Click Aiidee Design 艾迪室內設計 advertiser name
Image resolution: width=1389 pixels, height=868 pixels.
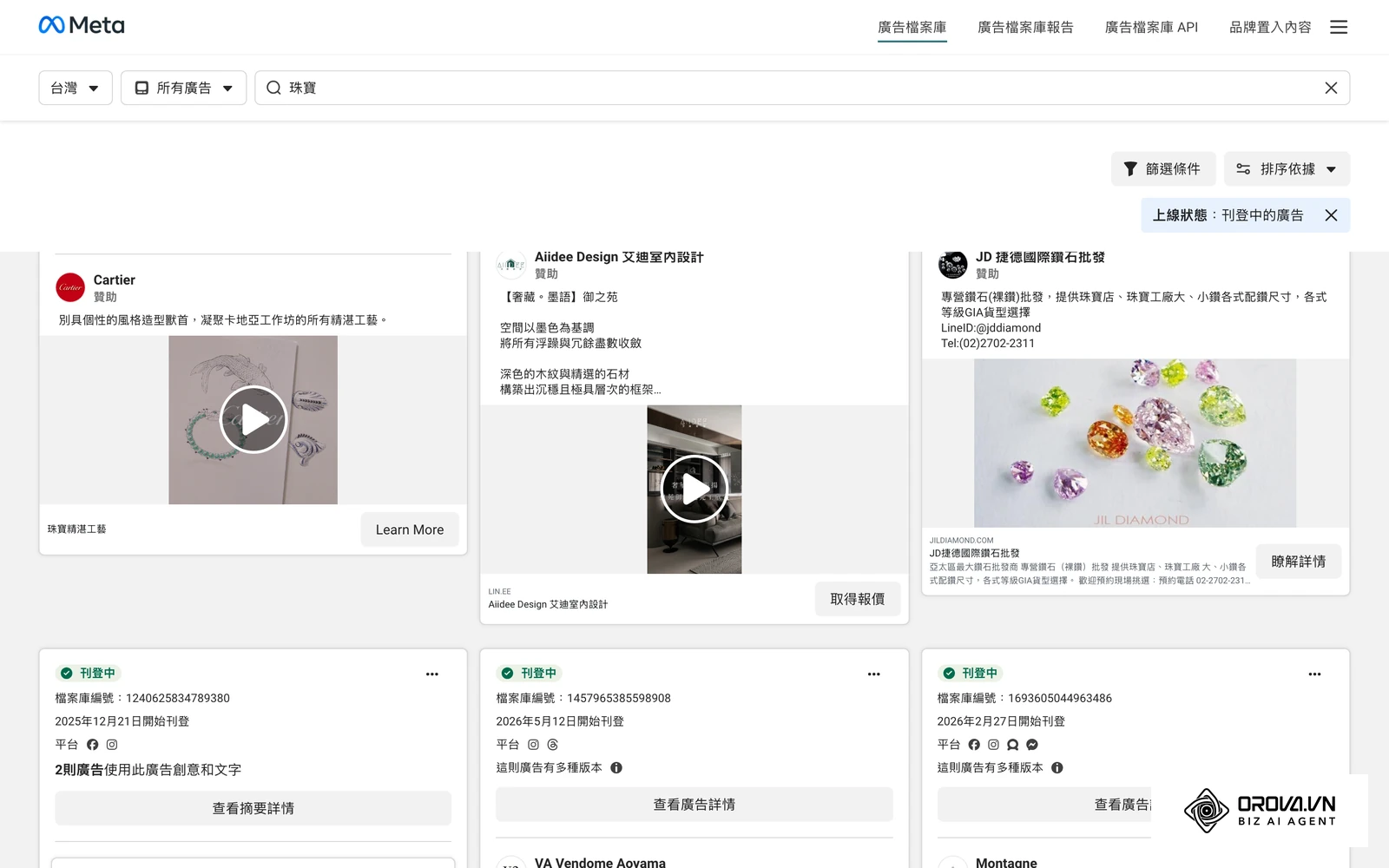(x=619, y=257)
